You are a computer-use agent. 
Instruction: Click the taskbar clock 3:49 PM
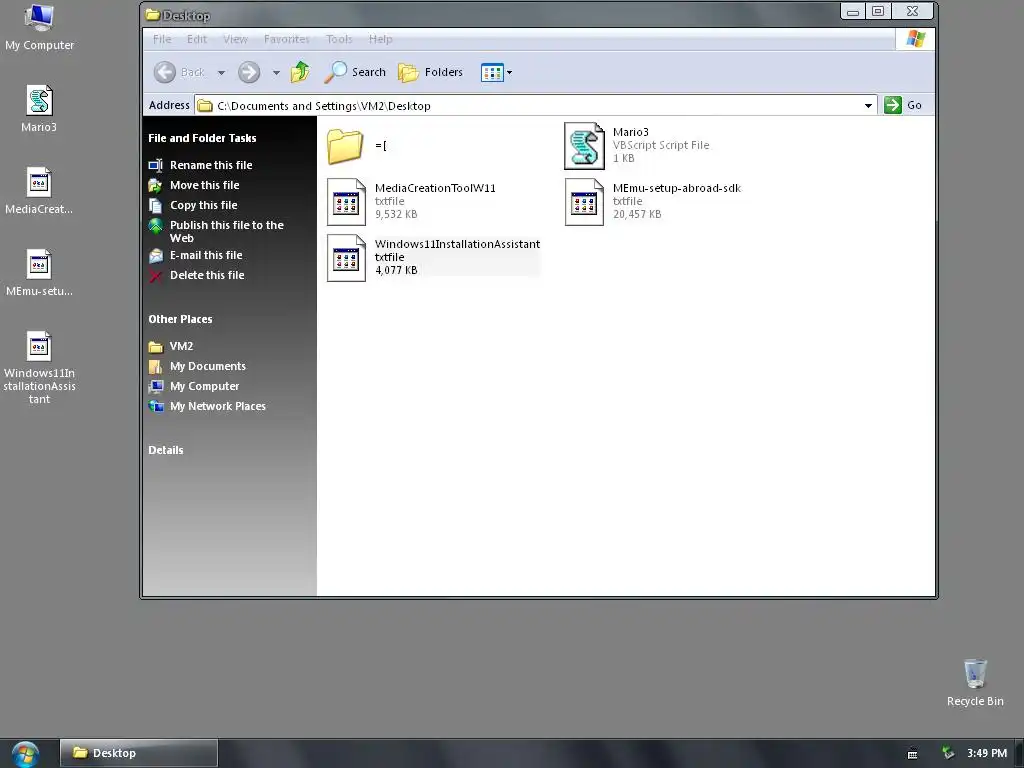(x=987, y=753)
